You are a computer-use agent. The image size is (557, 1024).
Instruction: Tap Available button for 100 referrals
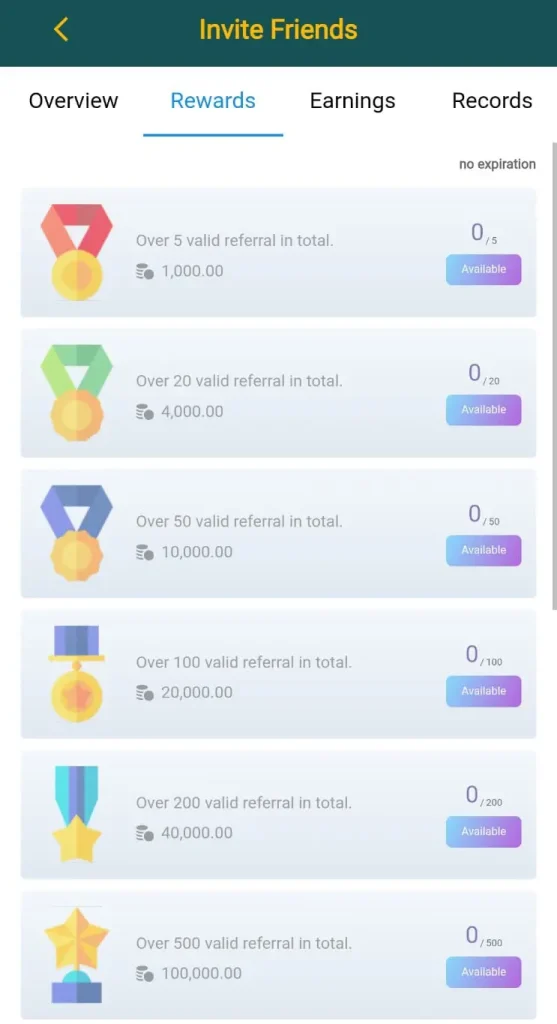coord(483,691)
